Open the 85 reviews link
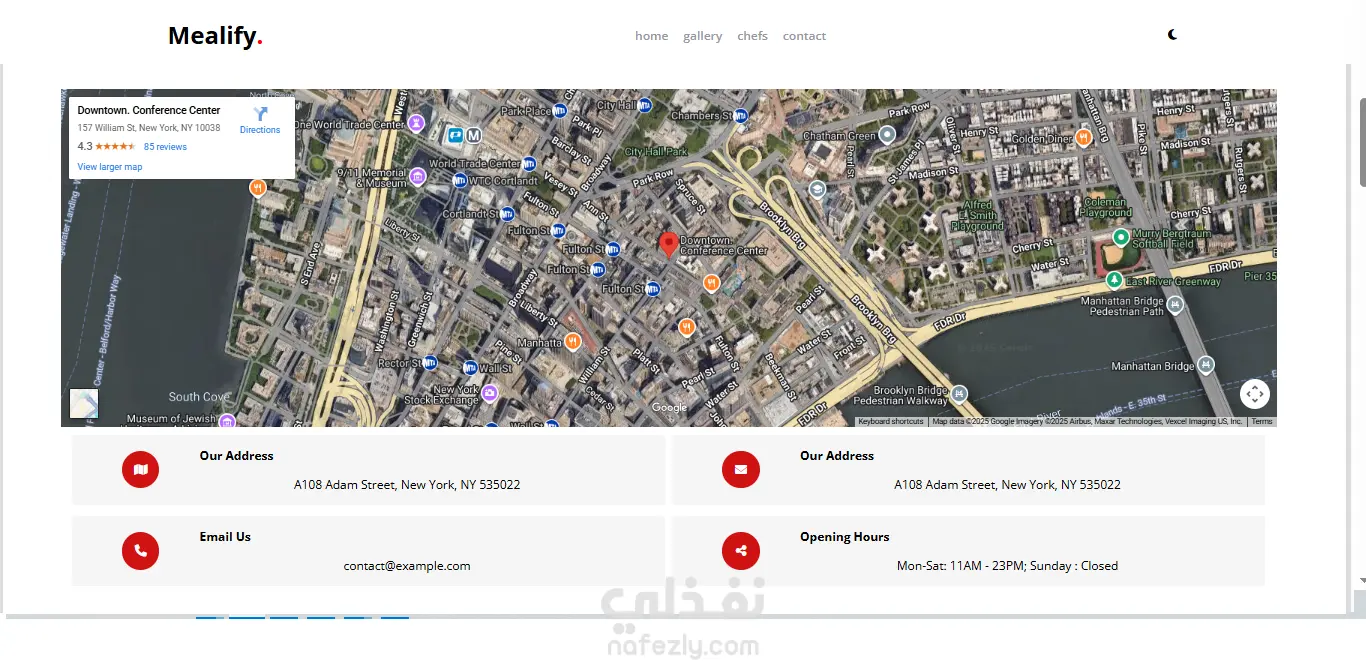Image resolution: width=1366 pixels, height=661 pixels. coord(165,147)
